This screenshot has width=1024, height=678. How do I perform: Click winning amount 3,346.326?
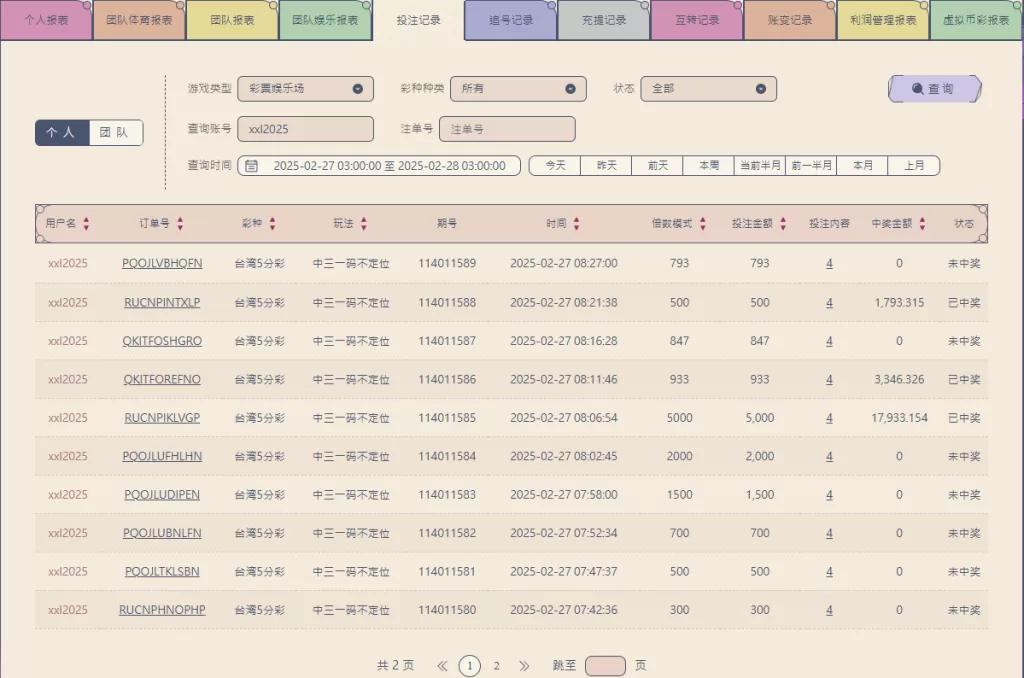click(x=899, y=379)
